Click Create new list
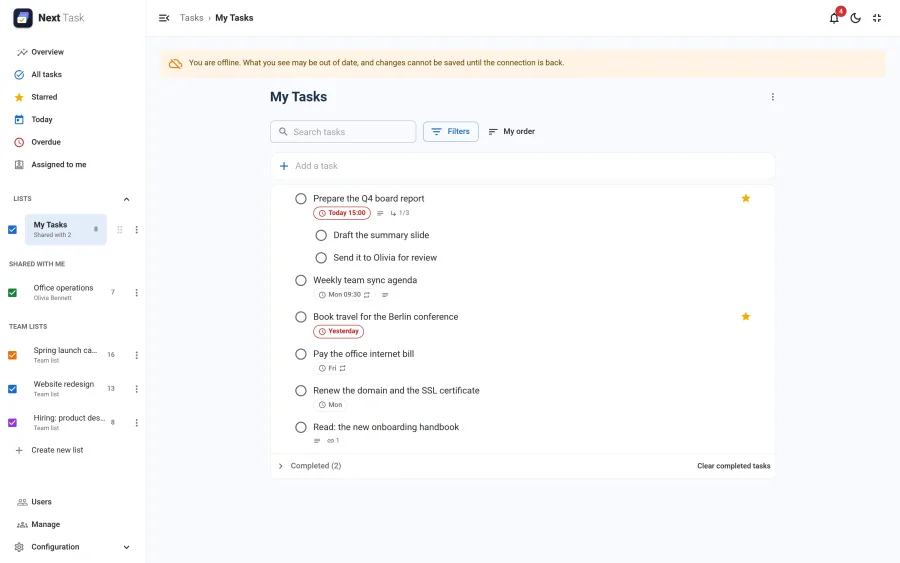900x563 pixels. click(x=57, y=450)
